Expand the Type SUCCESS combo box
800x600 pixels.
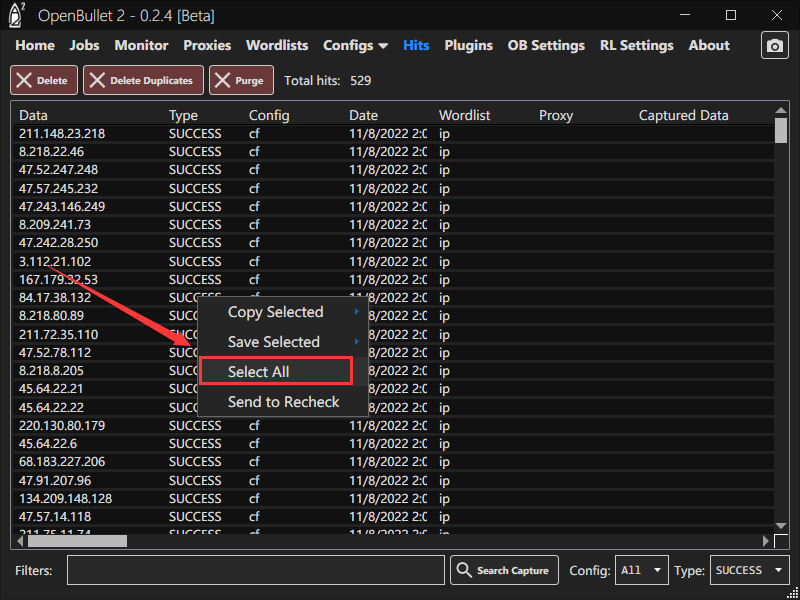tap(750, 570)
